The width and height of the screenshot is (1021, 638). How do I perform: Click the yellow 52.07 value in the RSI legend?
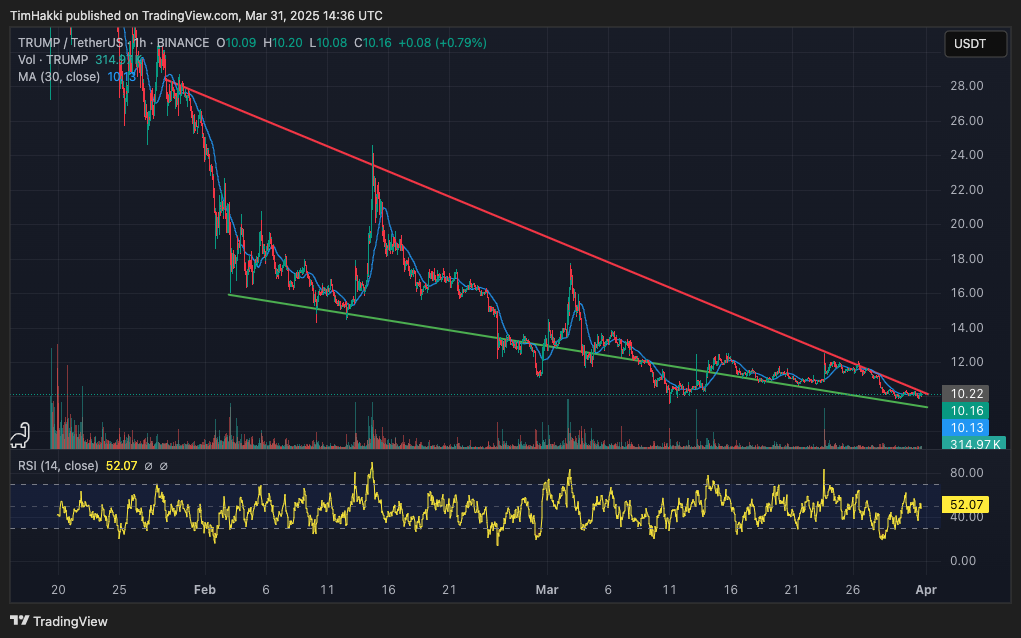coord(122,466)
